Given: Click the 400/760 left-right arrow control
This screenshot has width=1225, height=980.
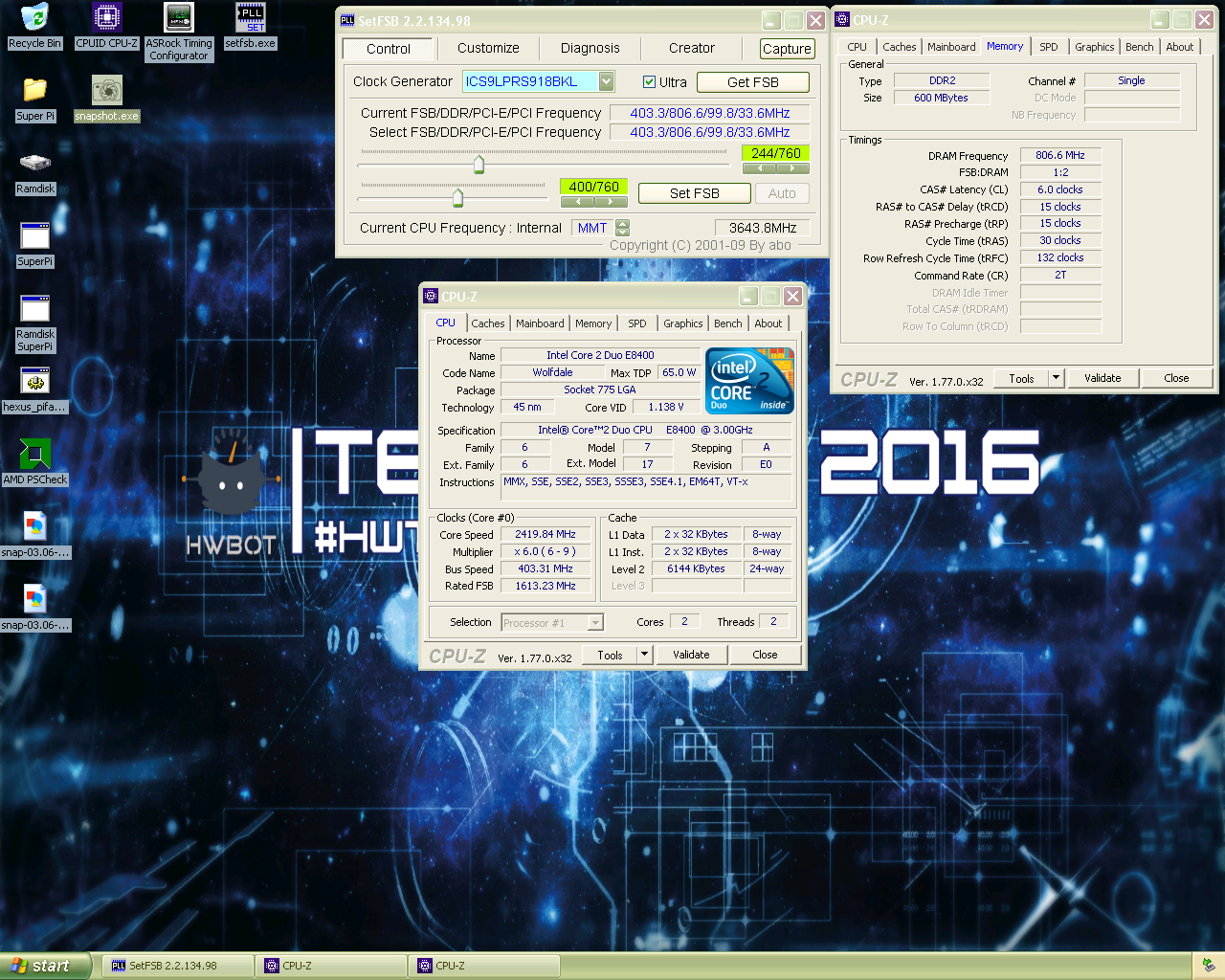Looking at the screenshot, I should pyautogui.click(x=593, y=202).
